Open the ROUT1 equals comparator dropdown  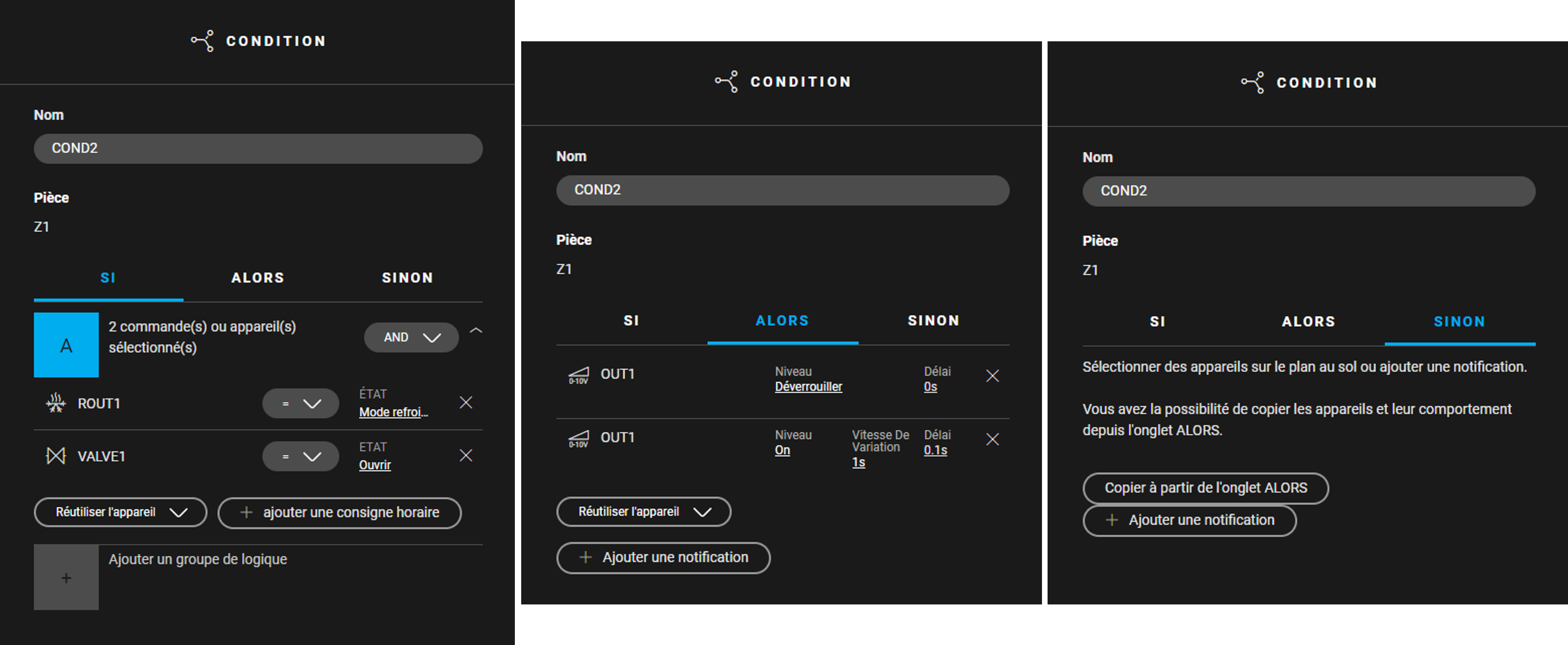pos(301,403)
